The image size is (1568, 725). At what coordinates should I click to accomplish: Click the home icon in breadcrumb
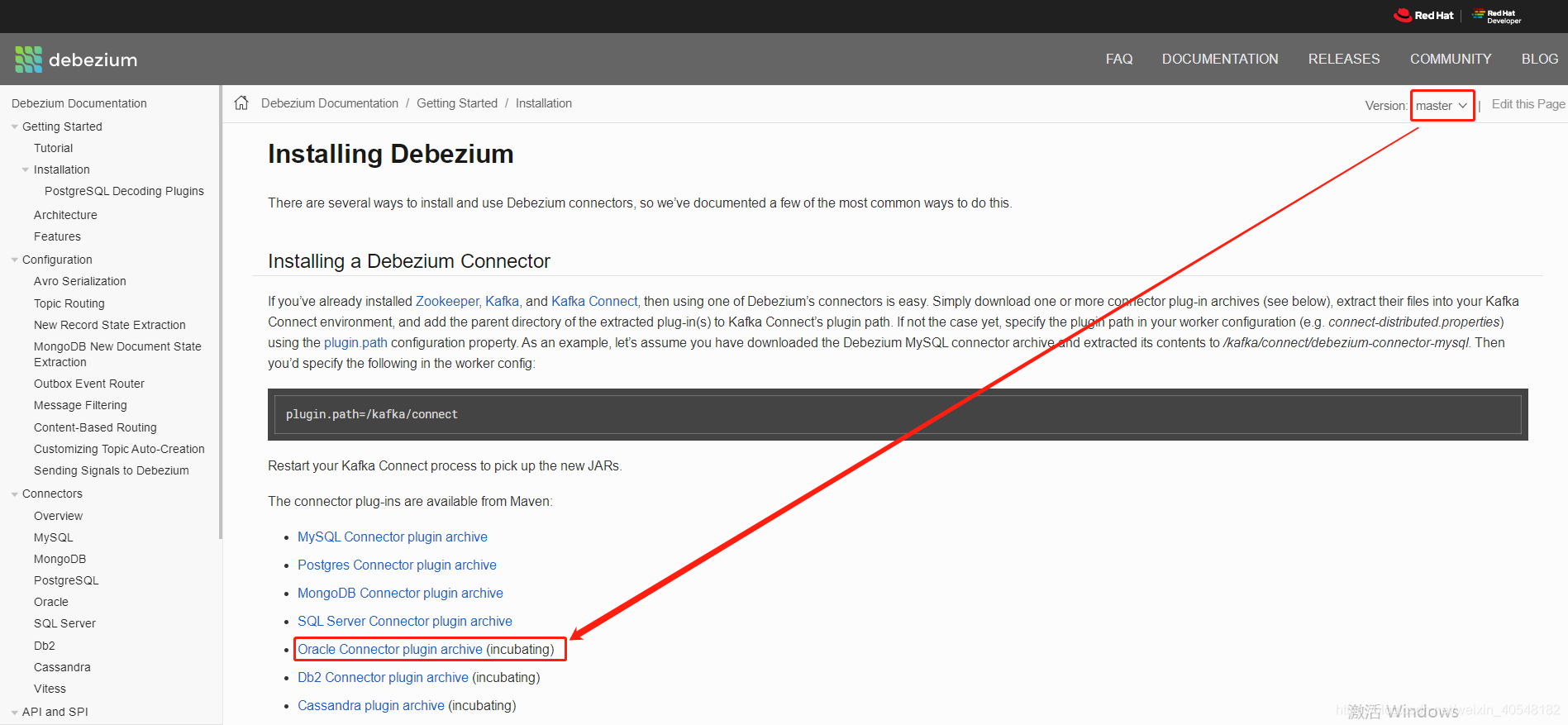click(x=241, y=103)
